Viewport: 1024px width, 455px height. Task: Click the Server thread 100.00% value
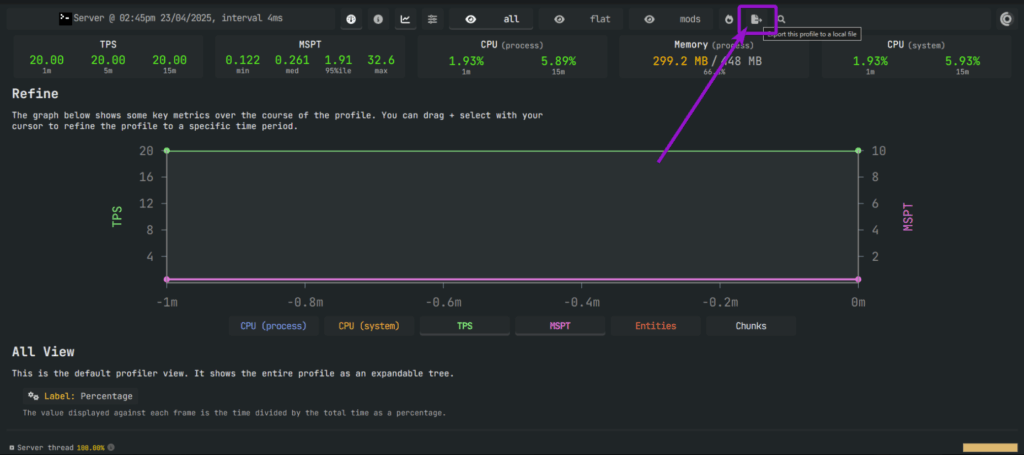(x=91, y=448)
